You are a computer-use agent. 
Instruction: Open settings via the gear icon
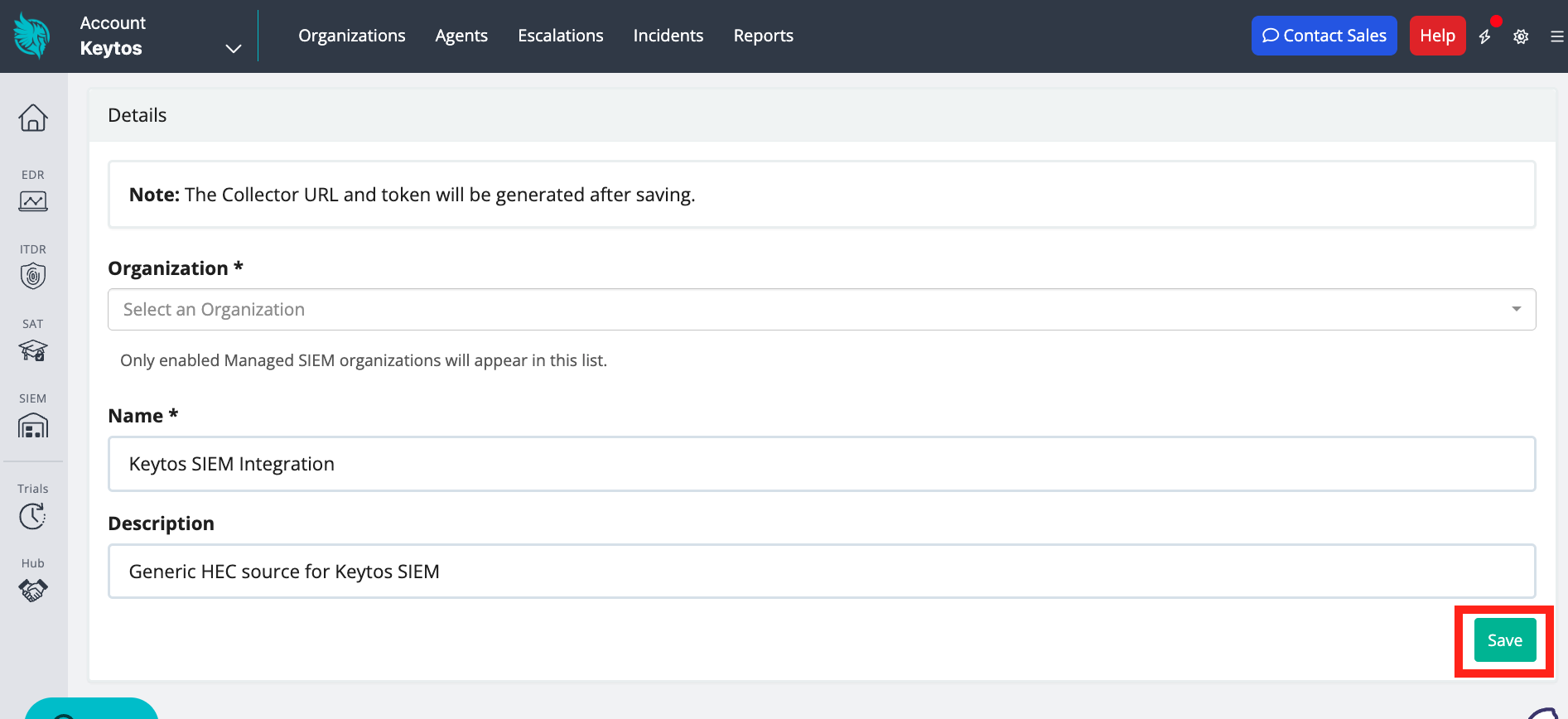1521,36
